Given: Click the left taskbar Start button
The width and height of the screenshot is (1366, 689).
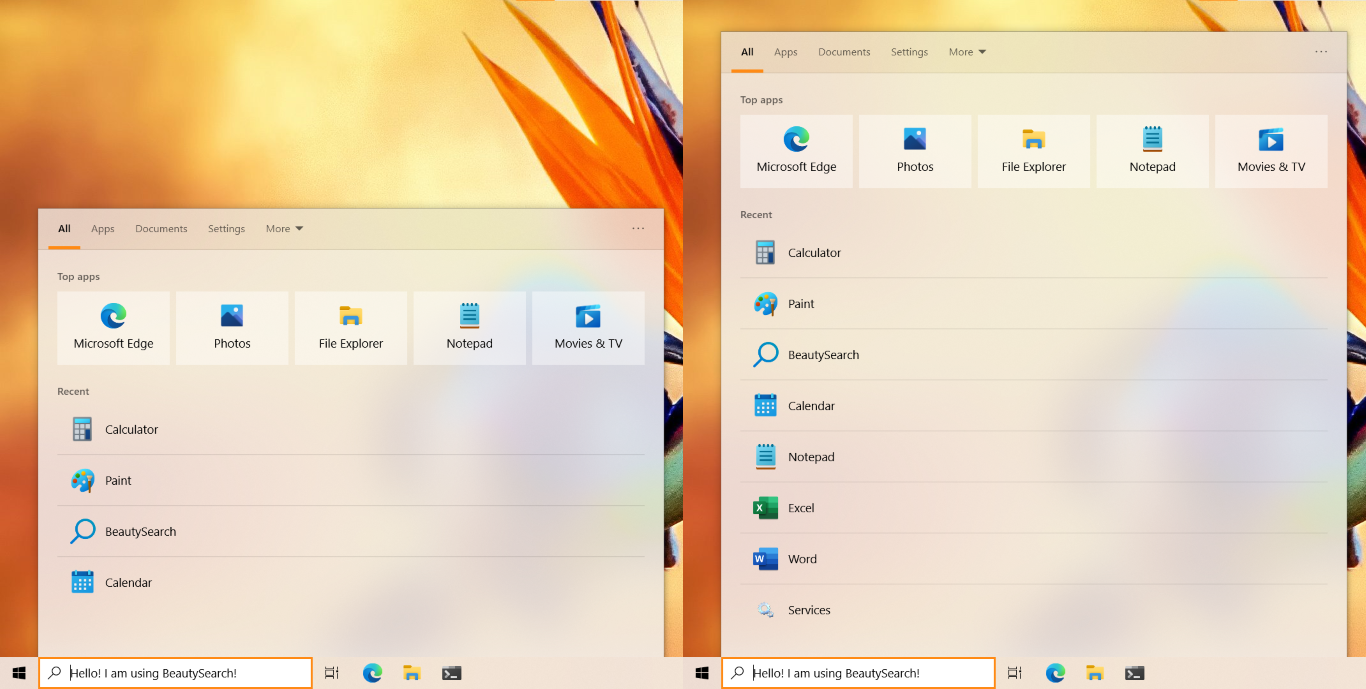Looking at the screenshot, I should [x=19, y=673].
